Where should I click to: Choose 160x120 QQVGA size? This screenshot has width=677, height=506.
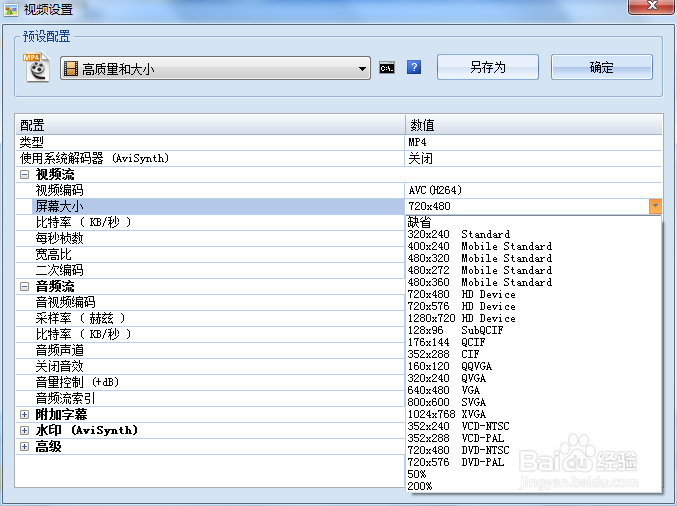tap(533, 367)
